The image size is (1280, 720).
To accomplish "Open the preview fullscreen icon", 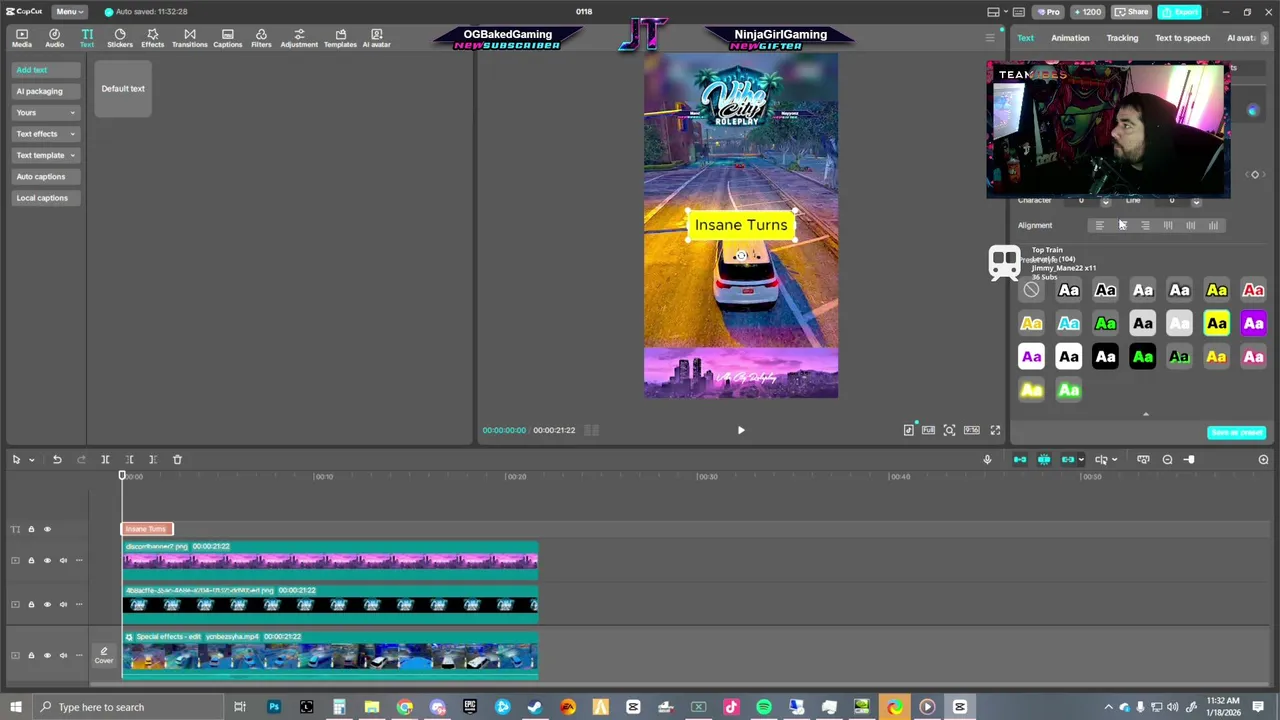I will [x=995, y=430].
